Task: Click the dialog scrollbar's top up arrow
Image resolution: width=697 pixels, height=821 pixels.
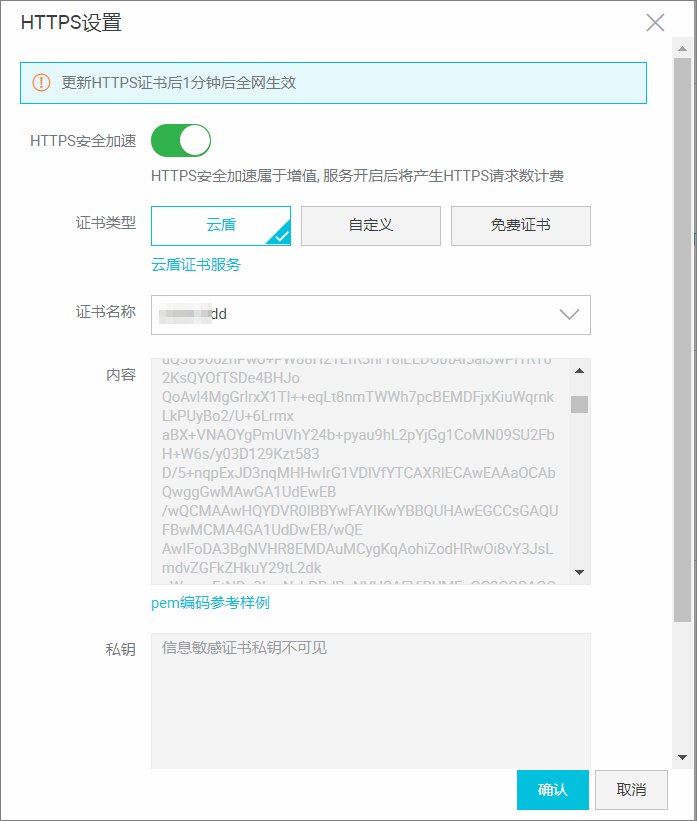Action: click(x=682, y=47)
